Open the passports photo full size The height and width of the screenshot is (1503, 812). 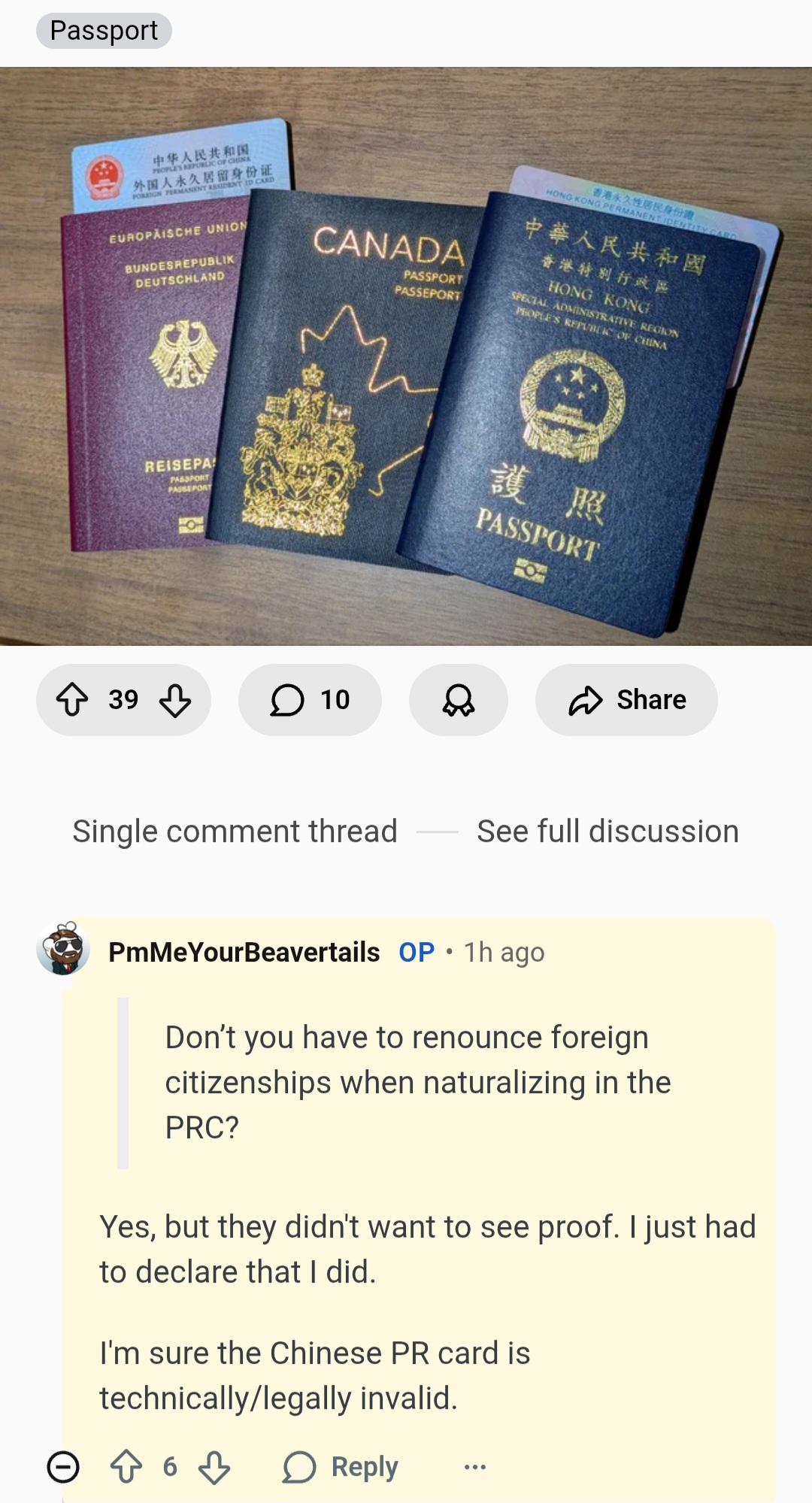pos(406,356)
